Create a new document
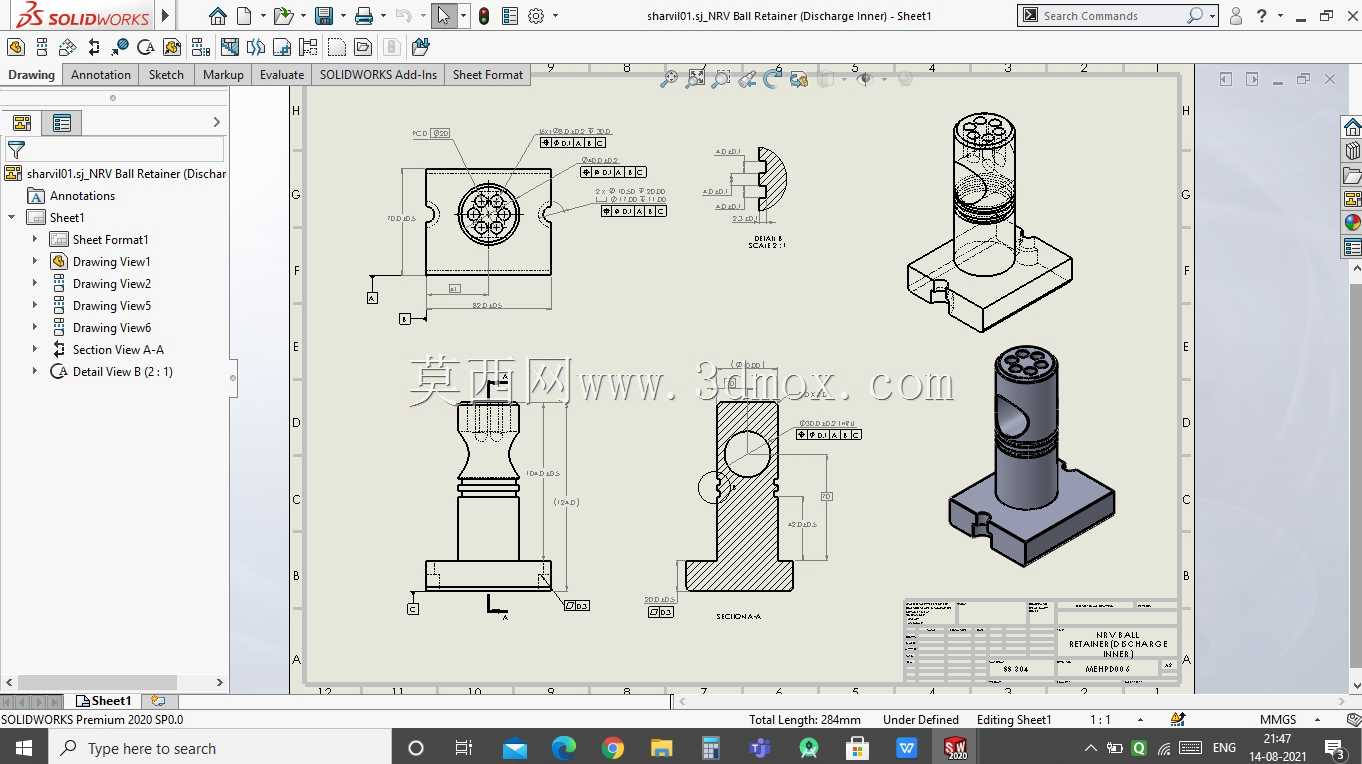This screenshot has height=764, width=1362. pyautogui.click(x=243, y=16)
